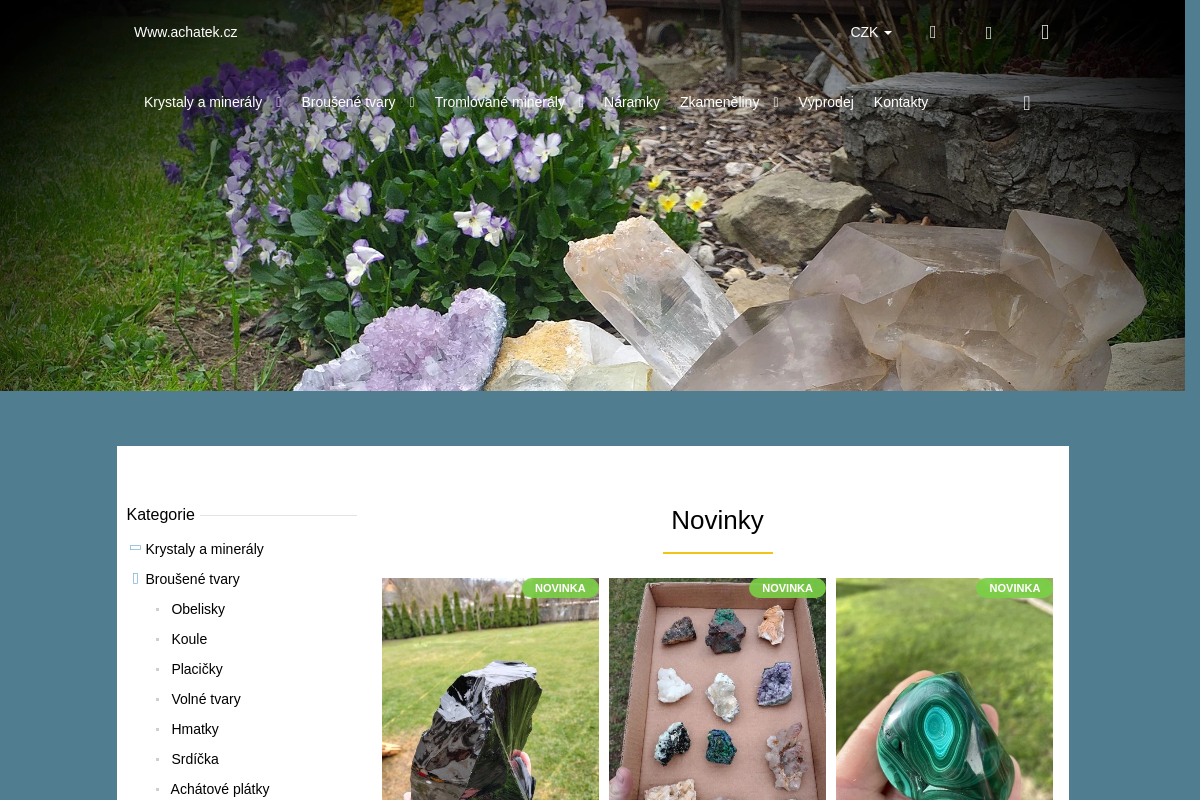Click the icon at the end of the navigation menu row
Screen dimensions: 1200x800
[1027, 103]
